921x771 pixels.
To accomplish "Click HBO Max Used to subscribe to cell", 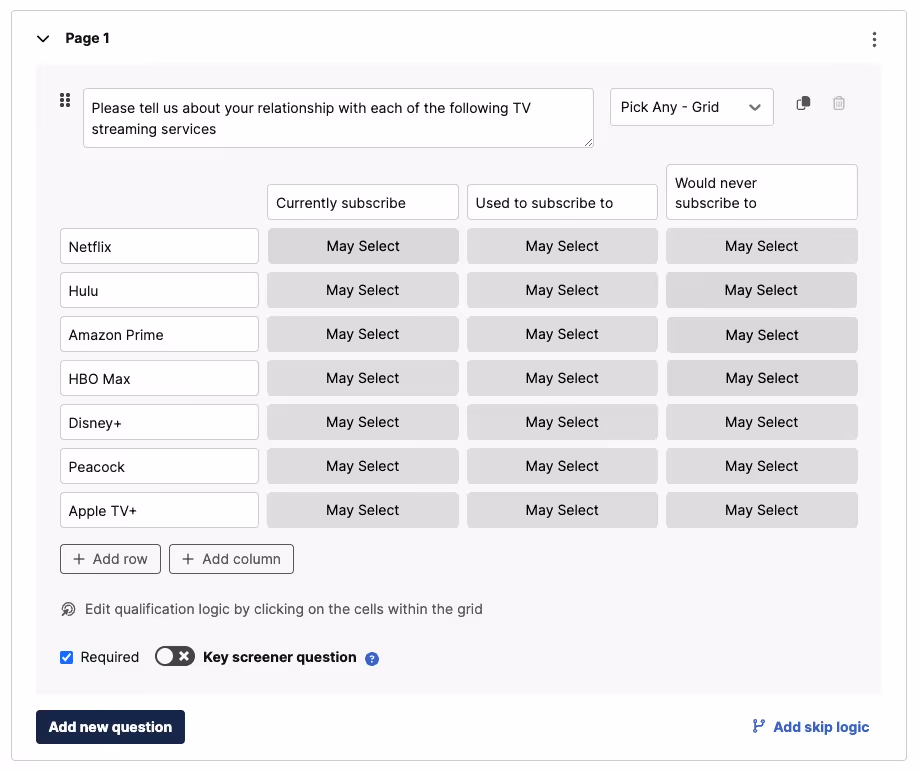I will [562, 378].
